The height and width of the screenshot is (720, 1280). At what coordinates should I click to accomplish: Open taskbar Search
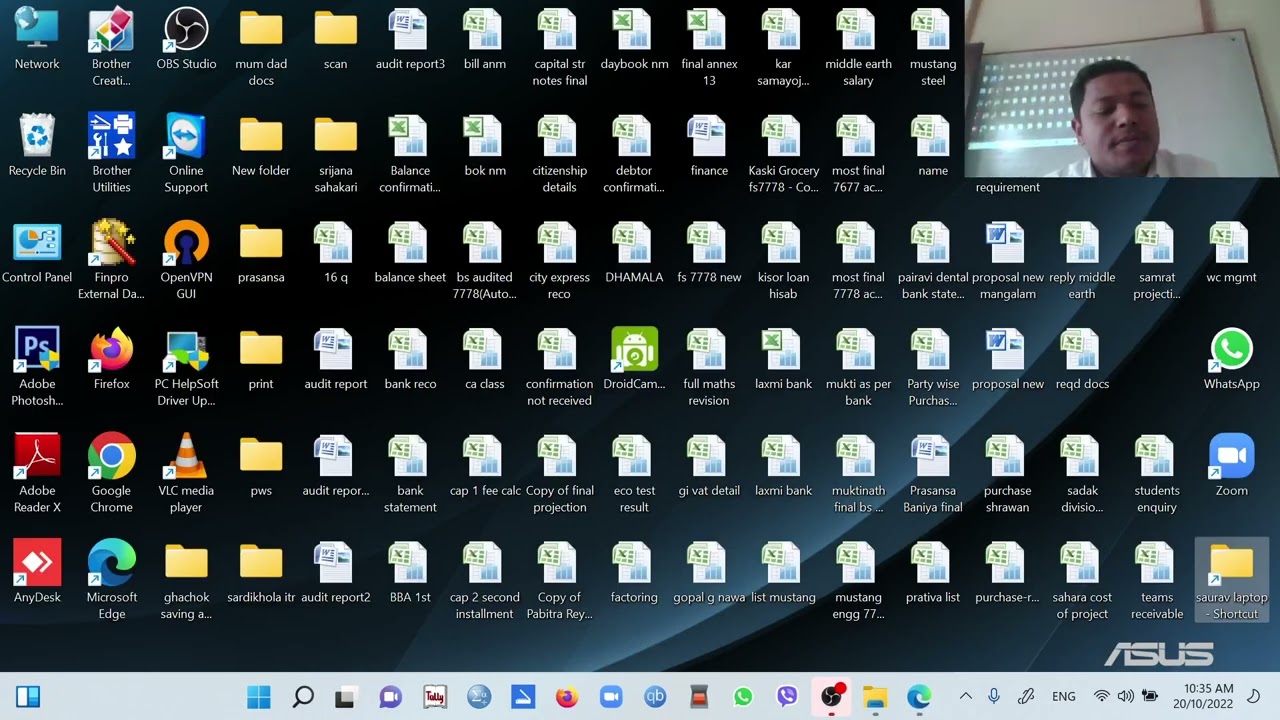click(x=303, y=697)
